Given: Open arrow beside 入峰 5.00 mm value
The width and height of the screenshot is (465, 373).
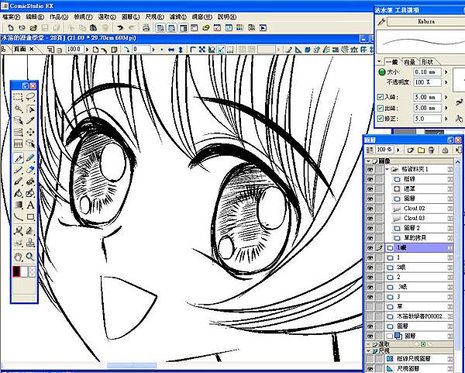Looking at the screenshot, I should [x=446, y=97].
